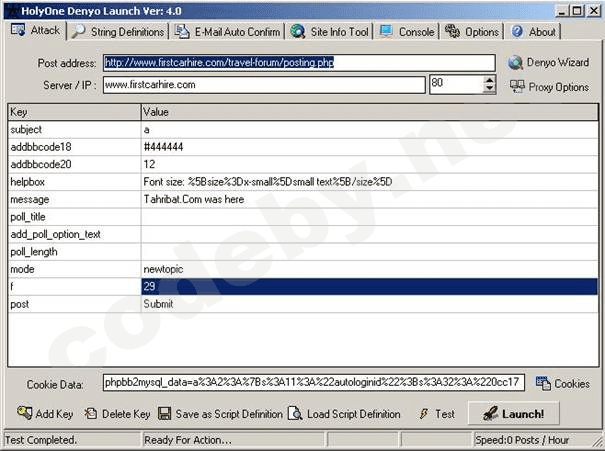Decrease port number with down arrow
Image resolution: width=605 pixels, height=451 pixels.
(x=489, y=89)
